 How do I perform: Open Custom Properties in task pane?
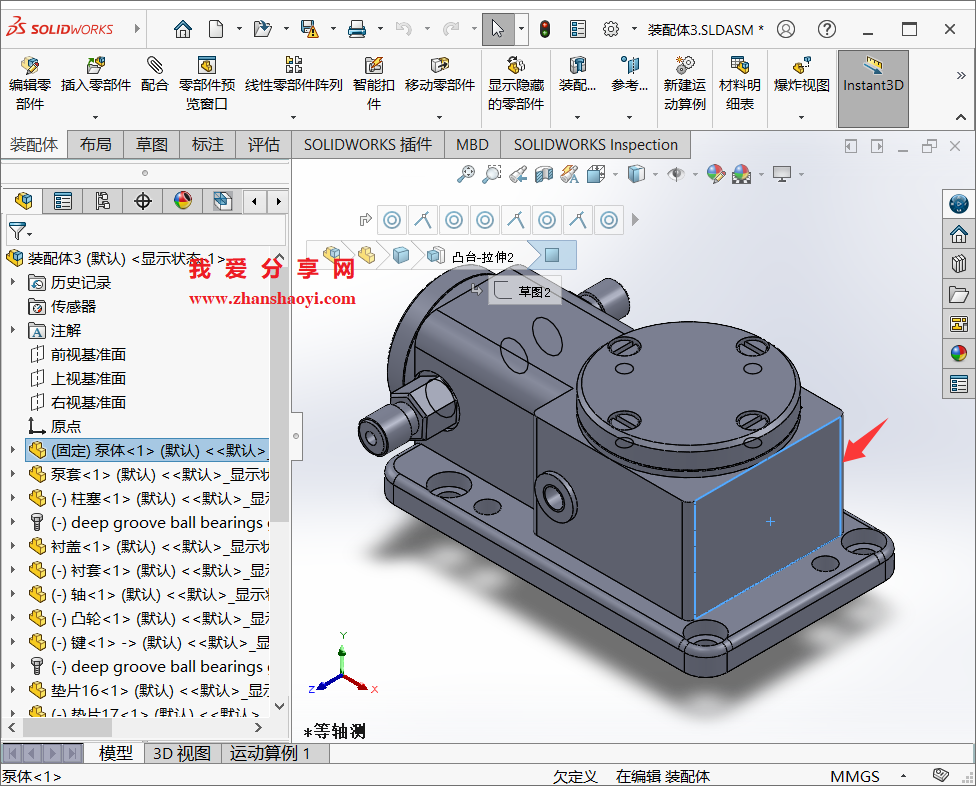pyautogui.click(x=959, y=384)
